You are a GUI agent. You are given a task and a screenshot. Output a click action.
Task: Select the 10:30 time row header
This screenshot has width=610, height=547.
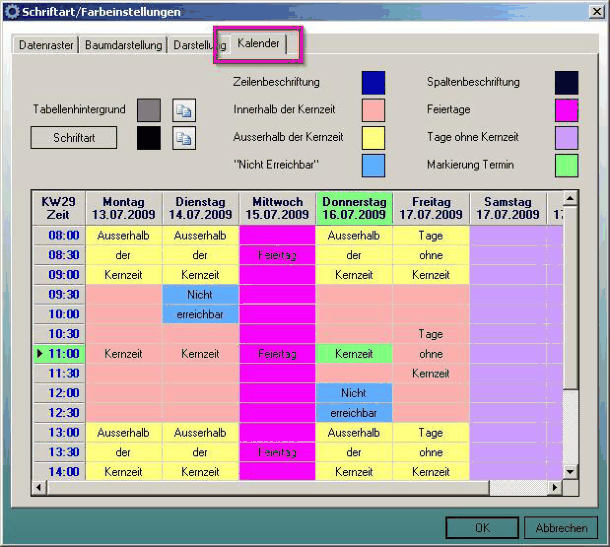point(59,334)
